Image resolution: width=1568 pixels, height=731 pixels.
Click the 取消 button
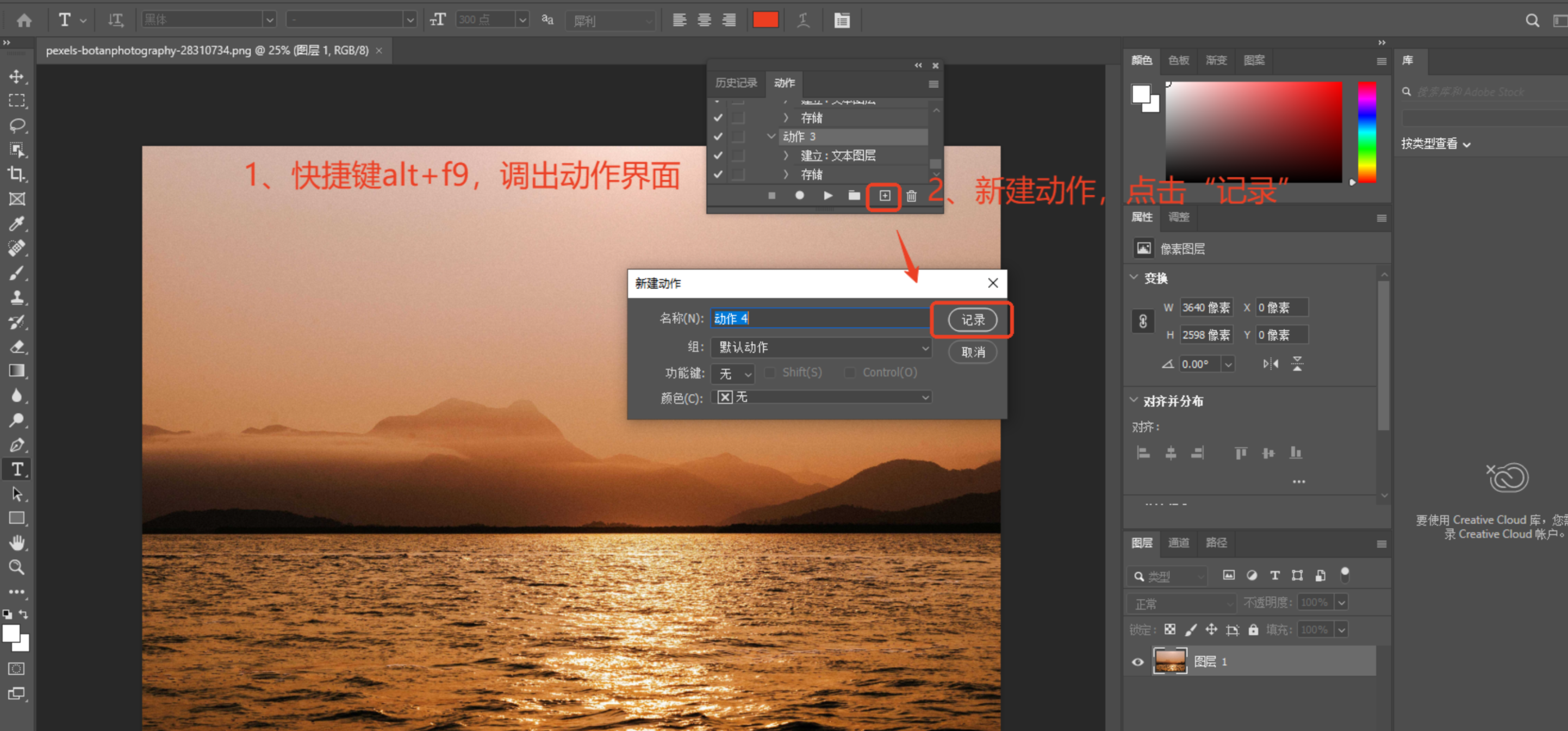972,352
